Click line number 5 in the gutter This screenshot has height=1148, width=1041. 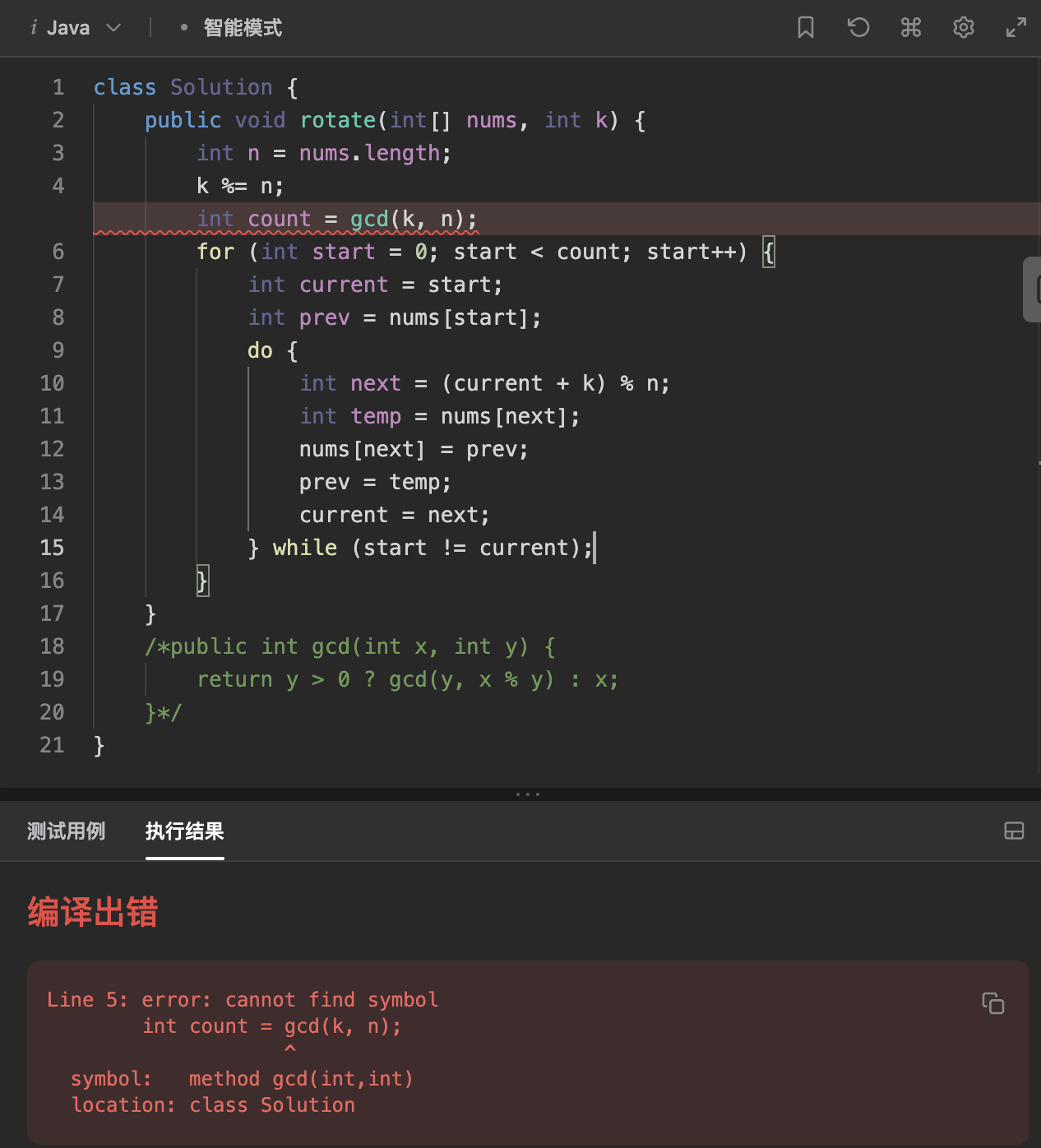pyautogui.click(x=58, y=219)
